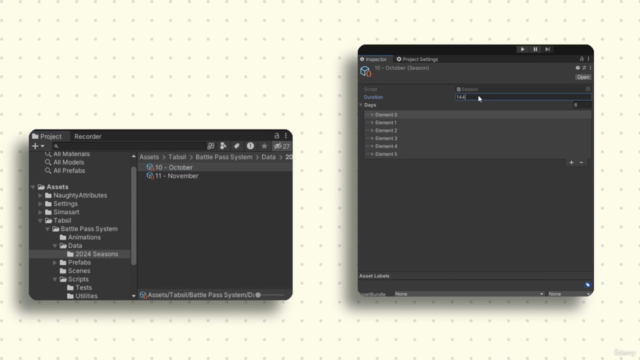Open the Project window three-dot menu
Viewport: 640px width, 360px height.
tap(286, 136)
